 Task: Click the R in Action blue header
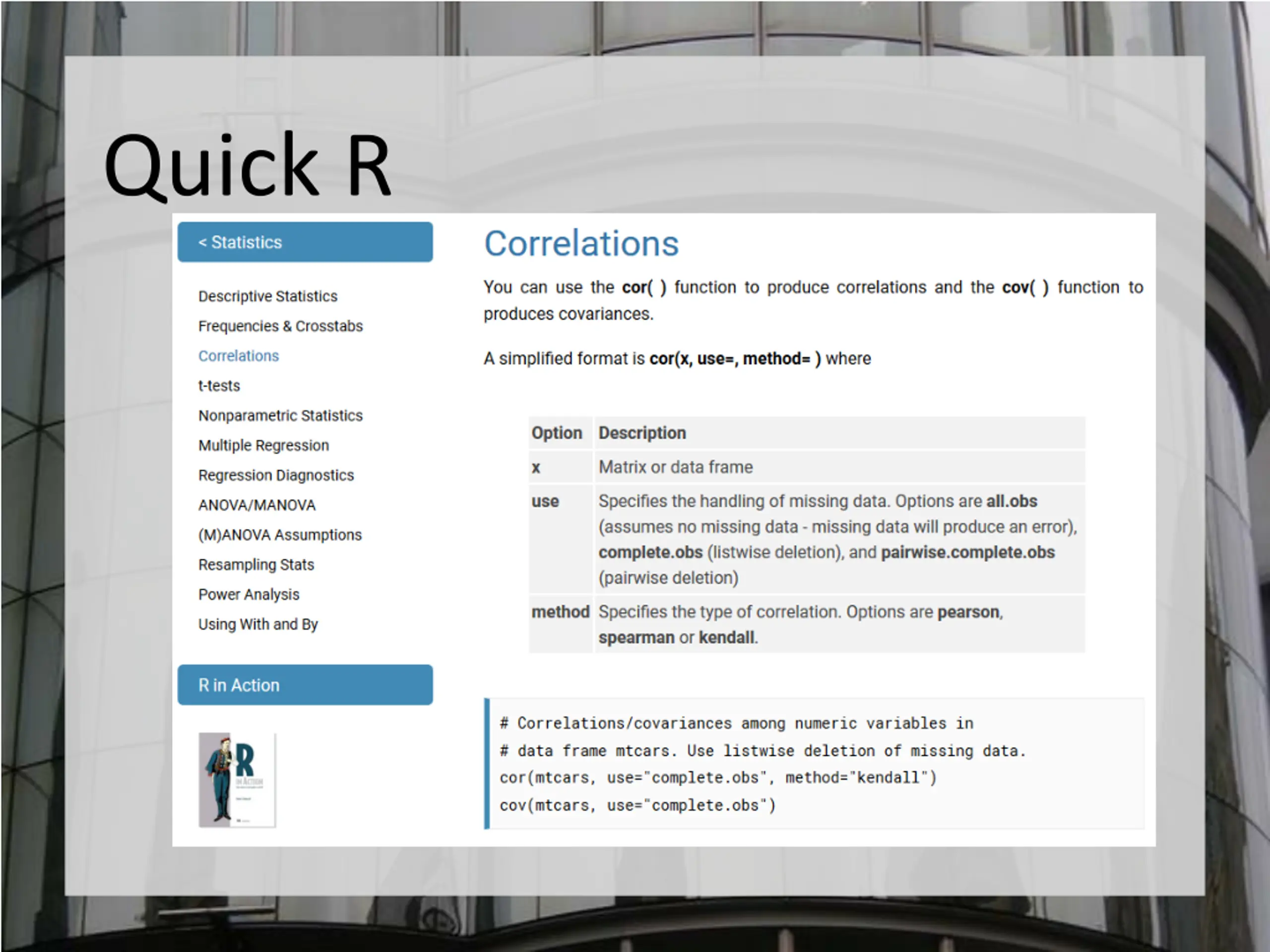(x=305, y=685)
